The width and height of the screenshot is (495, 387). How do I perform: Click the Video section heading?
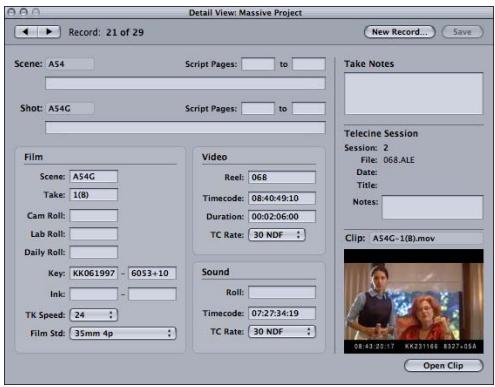[214, 157]
